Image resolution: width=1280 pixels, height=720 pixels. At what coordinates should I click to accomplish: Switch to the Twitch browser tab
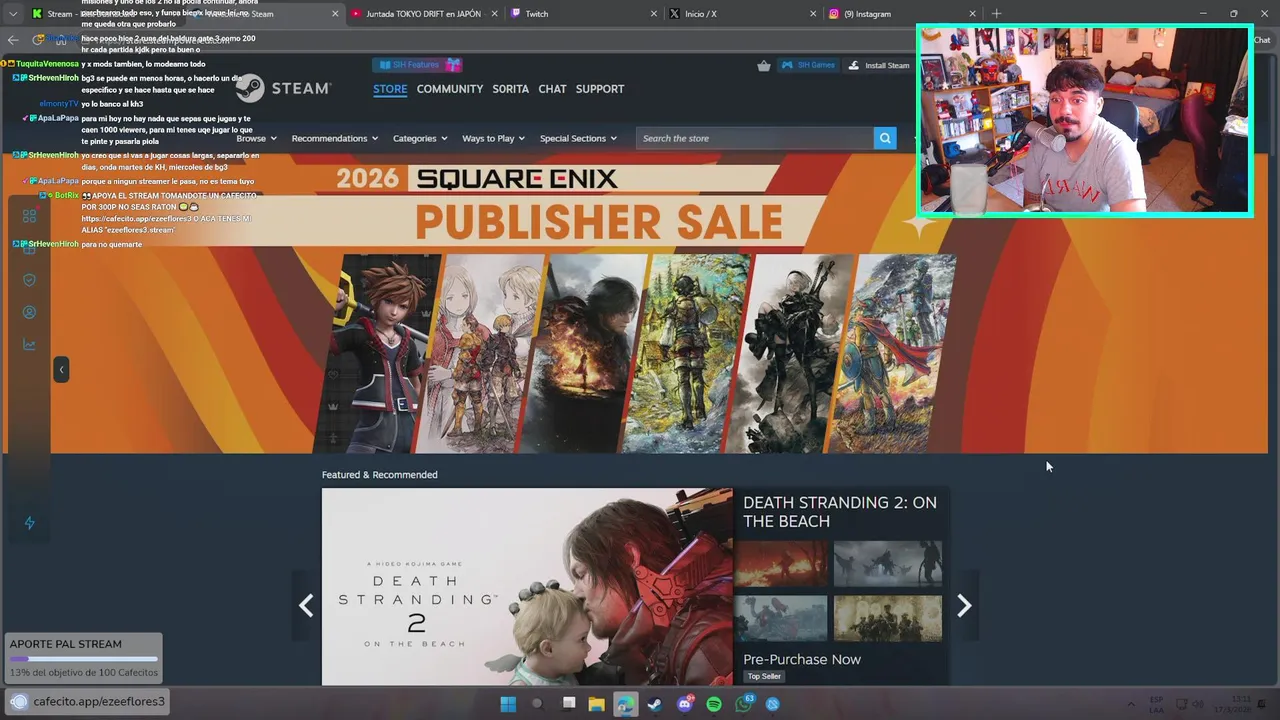582,14
